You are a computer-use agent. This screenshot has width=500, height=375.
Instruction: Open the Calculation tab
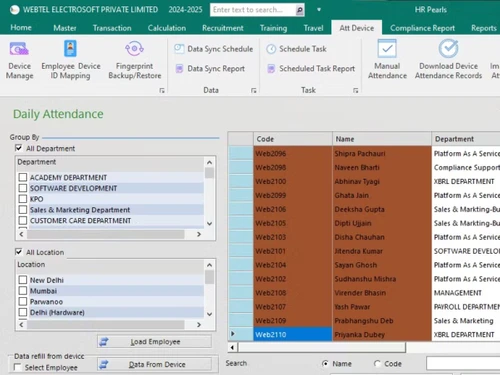[x=167, y=28]
